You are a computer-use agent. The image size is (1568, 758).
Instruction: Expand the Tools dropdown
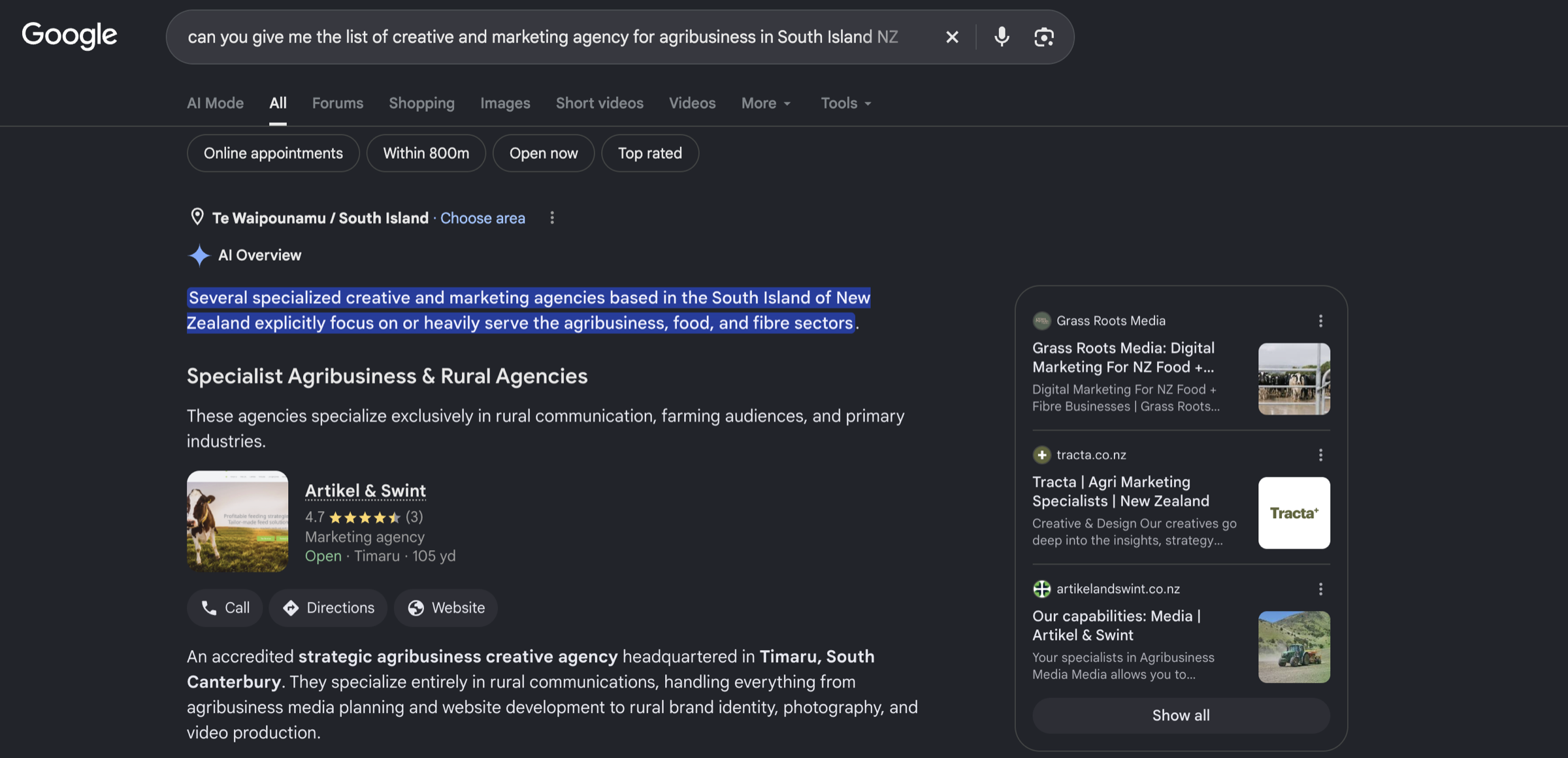tap(846, 103)
